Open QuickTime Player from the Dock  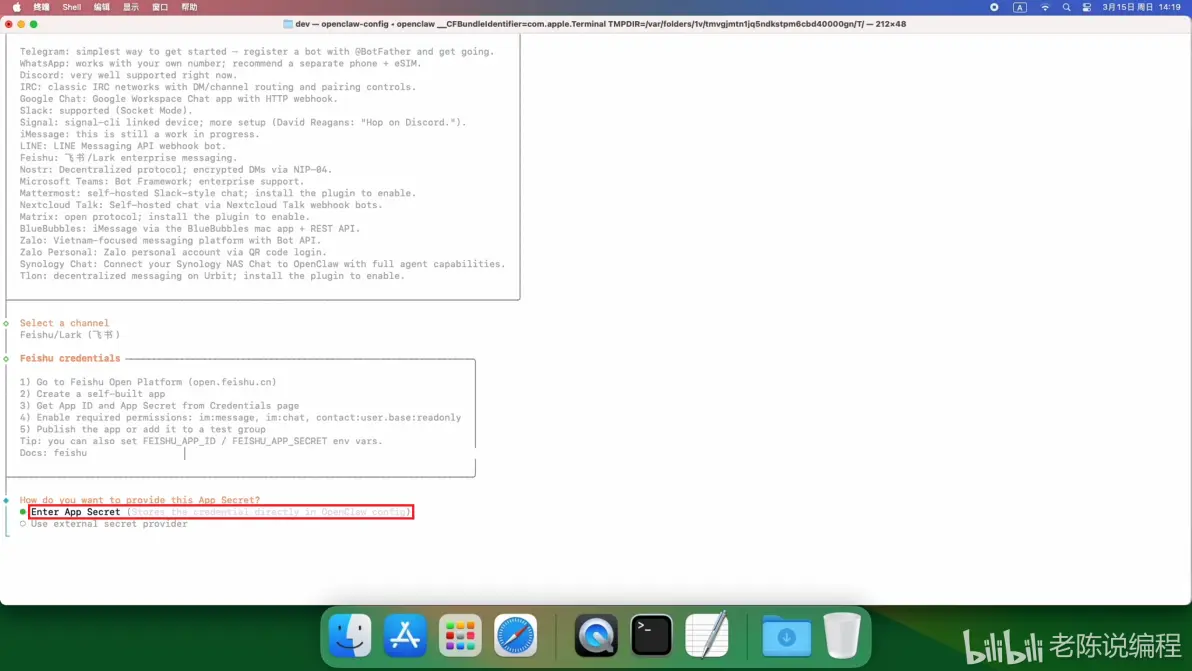pyautogui.click(x=596, y=635)
